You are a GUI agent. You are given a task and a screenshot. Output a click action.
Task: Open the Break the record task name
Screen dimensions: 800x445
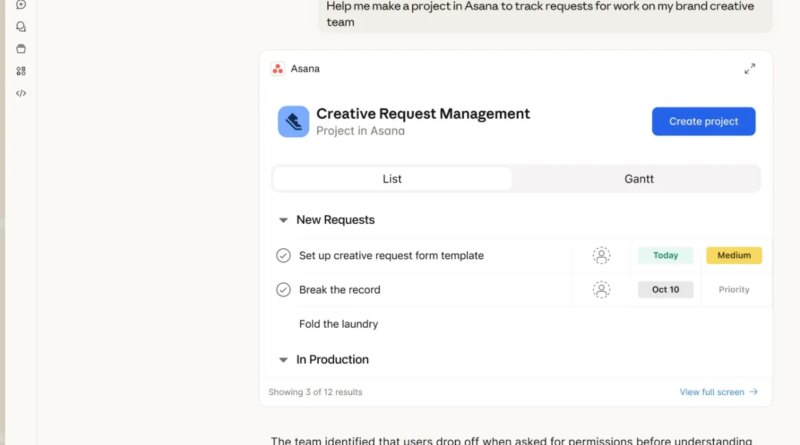coord(340,289)
